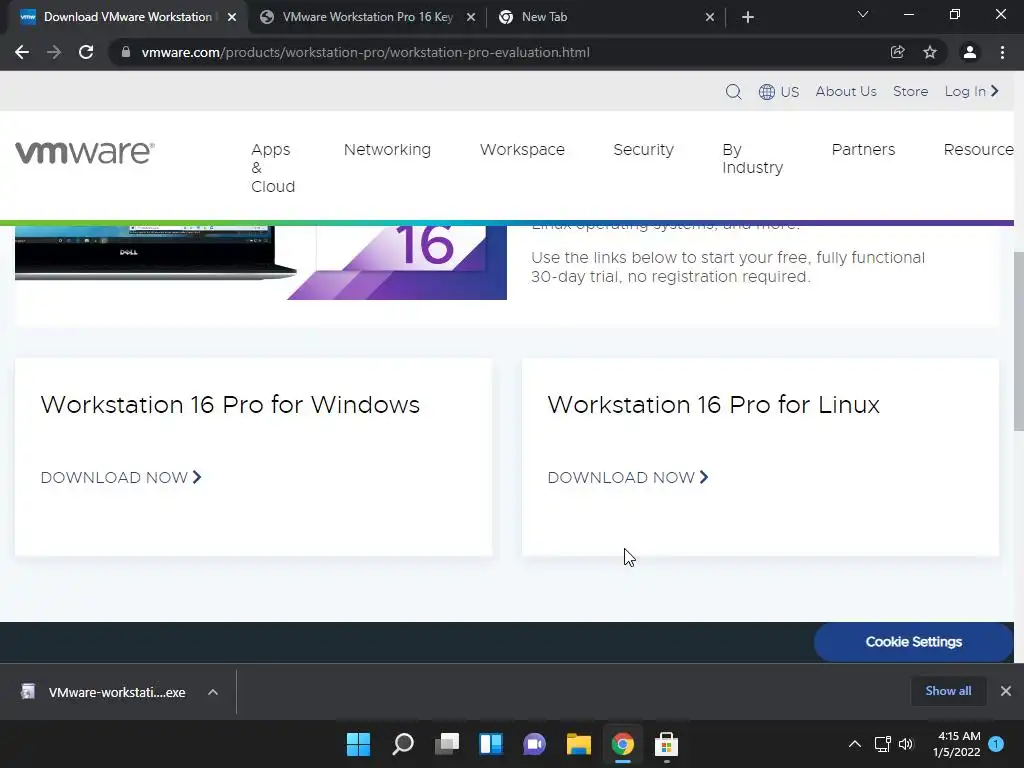Open the Security menu

[x=643, y=150]
